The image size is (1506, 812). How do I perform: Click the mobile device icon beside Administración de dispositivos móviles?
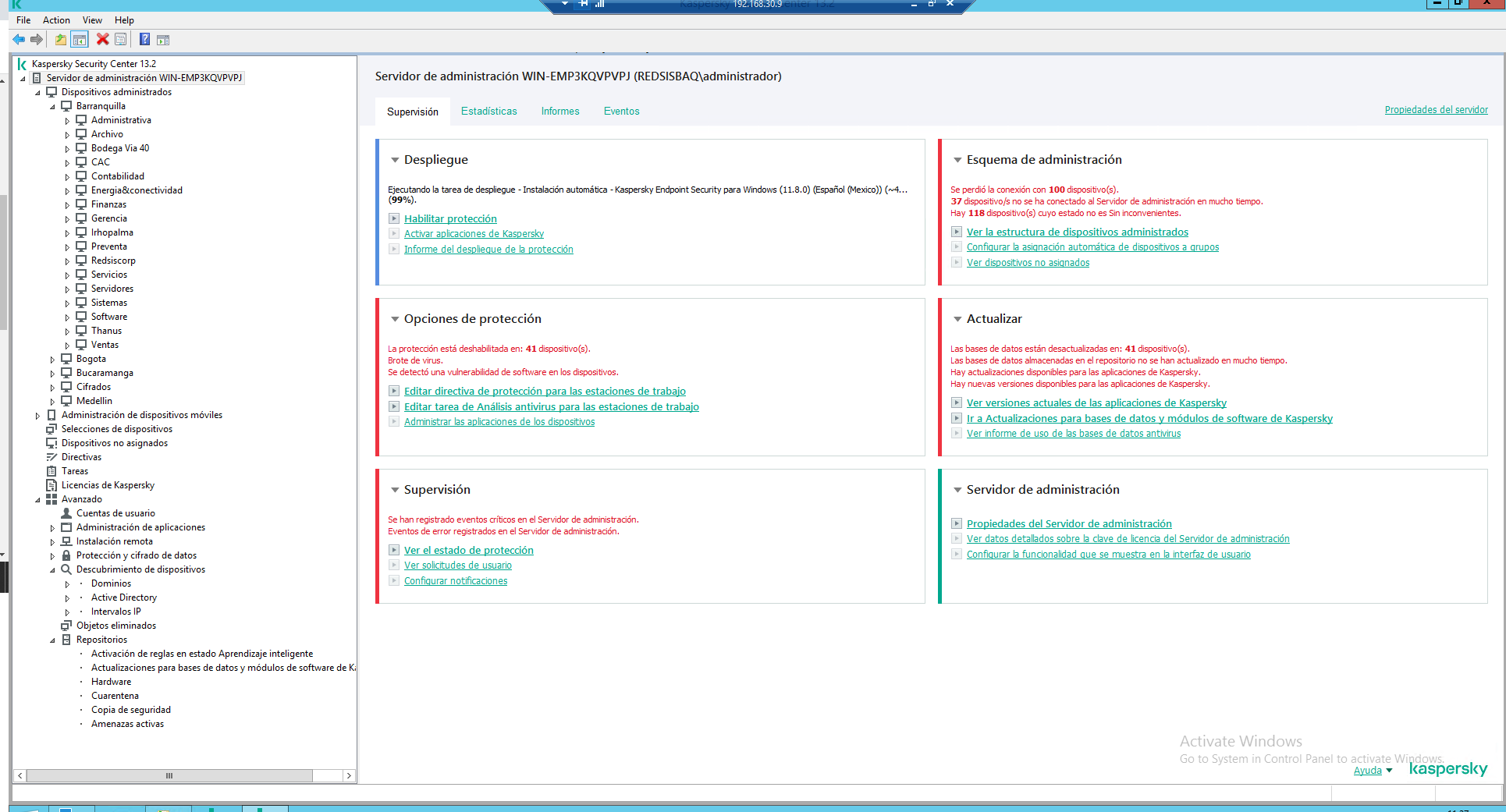pos(52,415)
